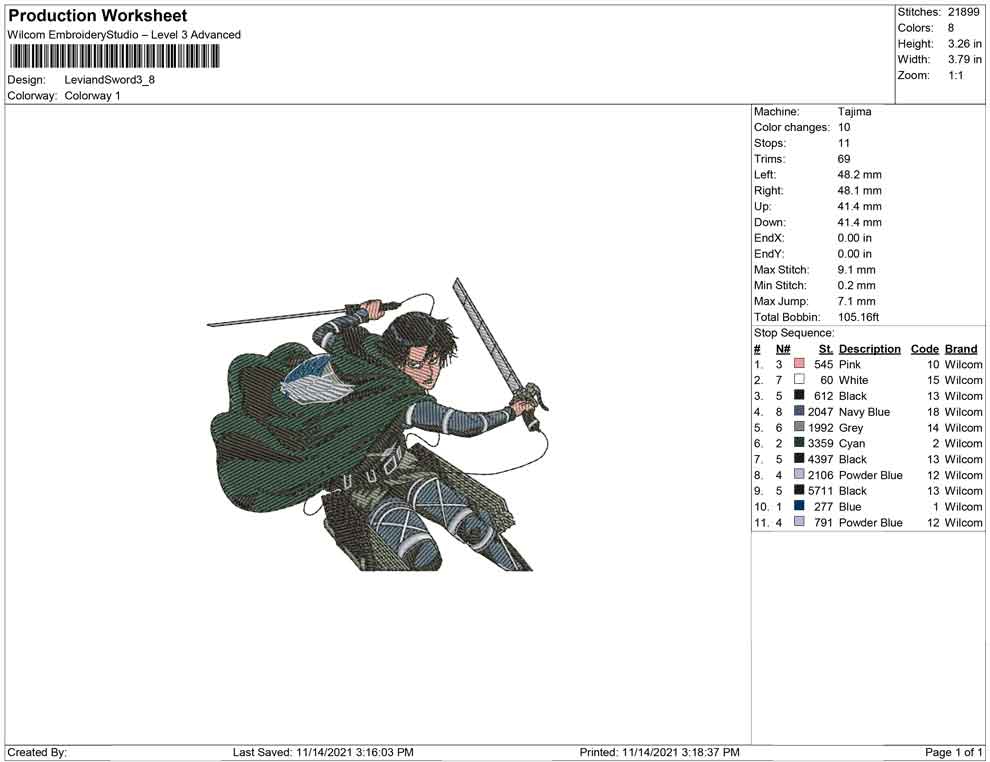Screen dimensions: 990x762
Task: Click the Right value 48.1 mm
Action: tap(859, 191)
